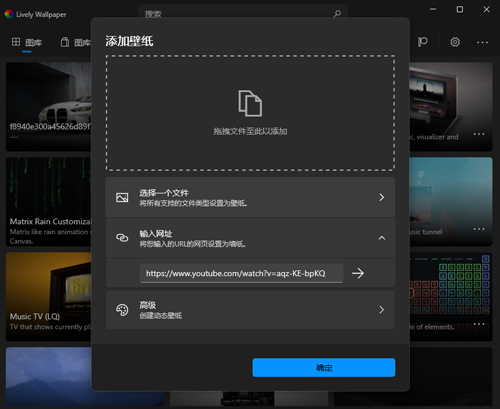Click the link icon beside 输入网址
The width and height of the screenshot is (500, 409).
click(122, 238)
